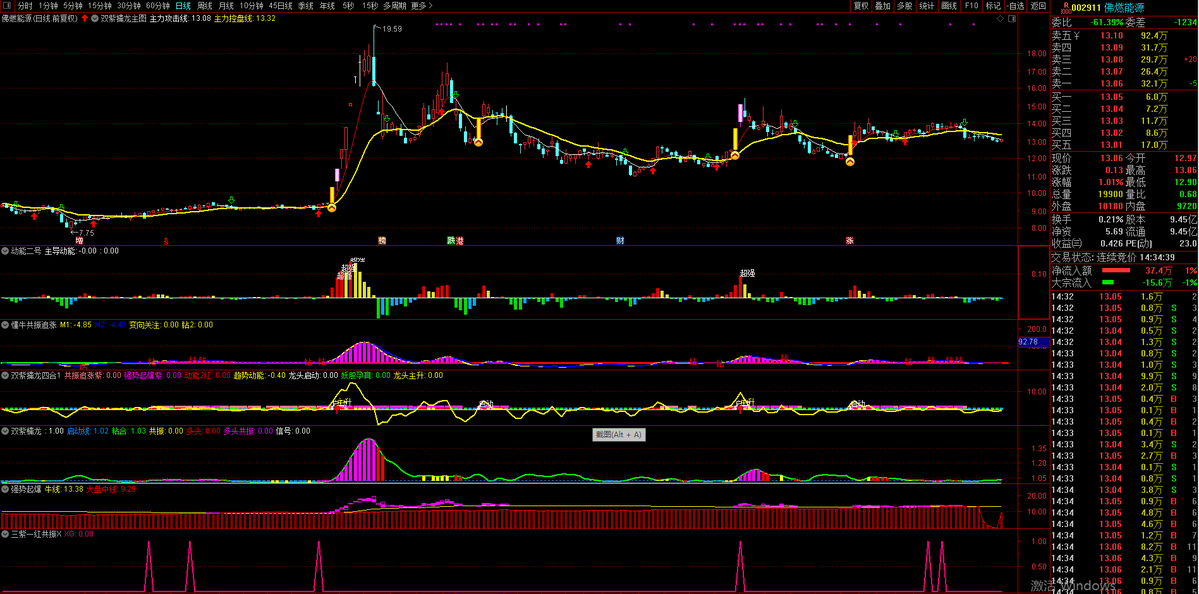Click stock code 002911
Viewport: 1199px width, 594px height.
(1089, 8)
